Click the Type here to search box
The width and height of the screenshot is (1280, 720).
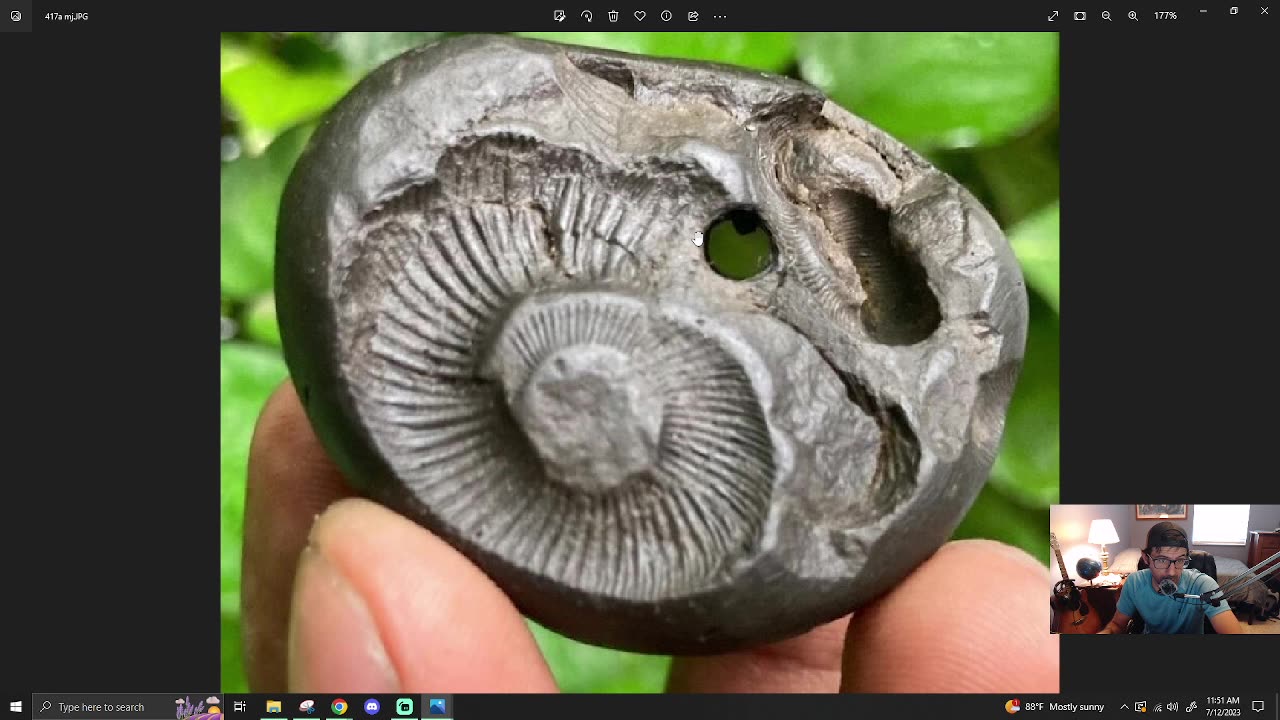coord(128,707)
